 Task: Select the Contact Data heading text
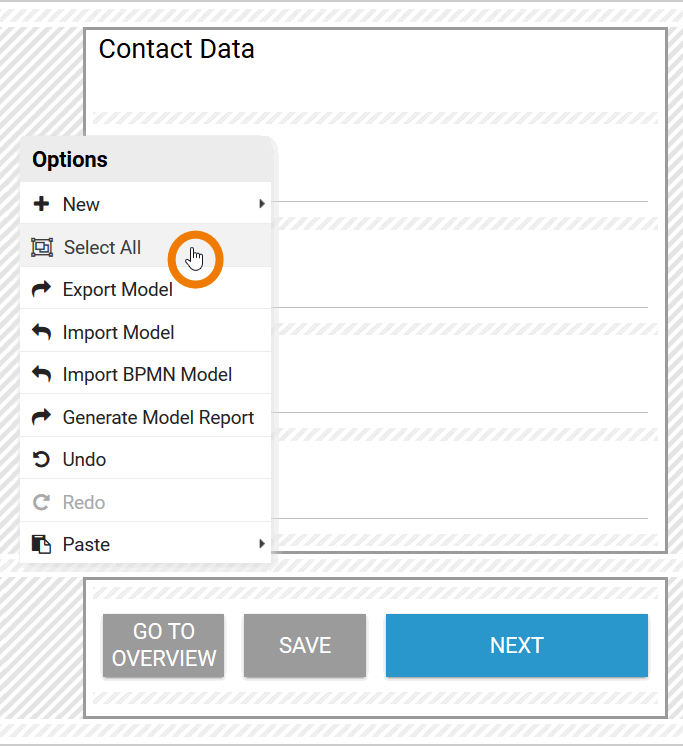(176, 49)
